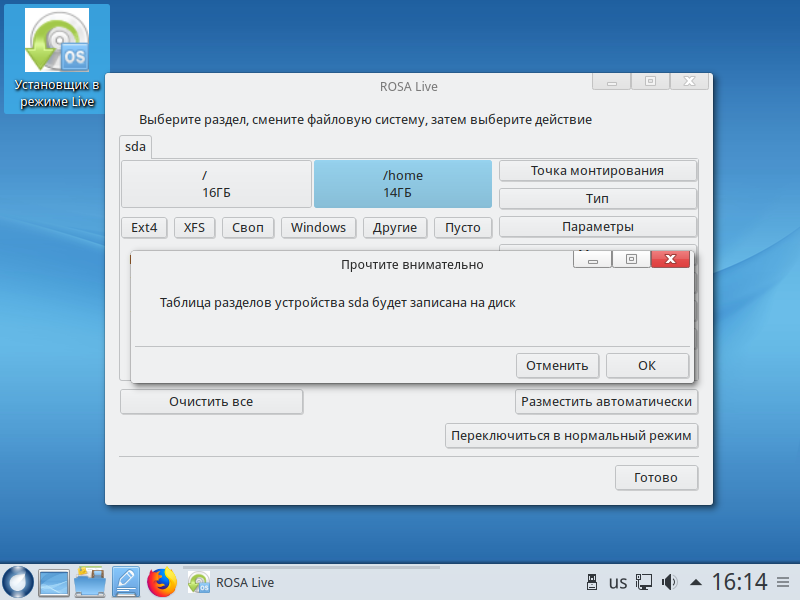Image resolution: width=800 pixels, height=600 pixels.
Task: Open the panel settings hamburger menu
Action: coord(786,582)
